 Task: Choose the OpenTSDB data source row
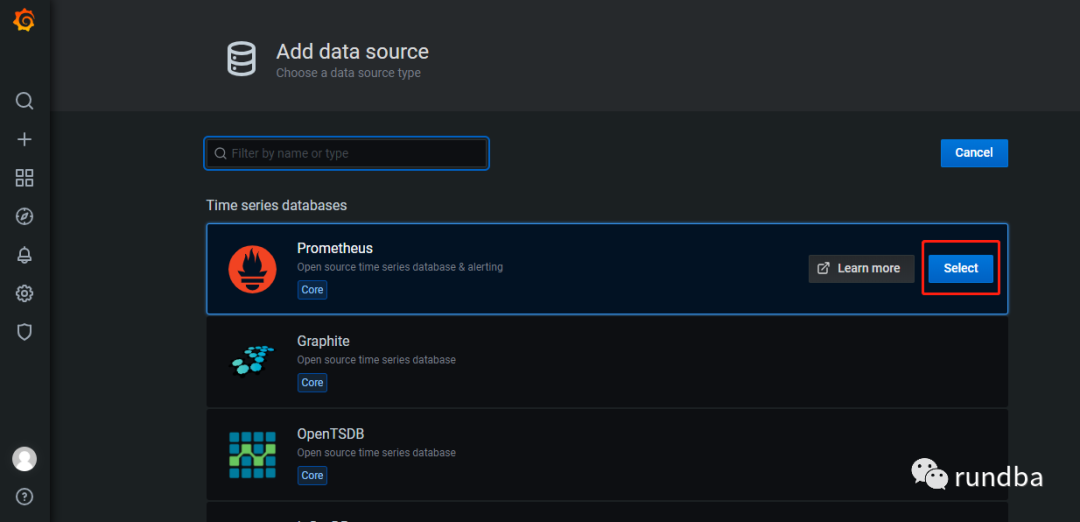600,454
